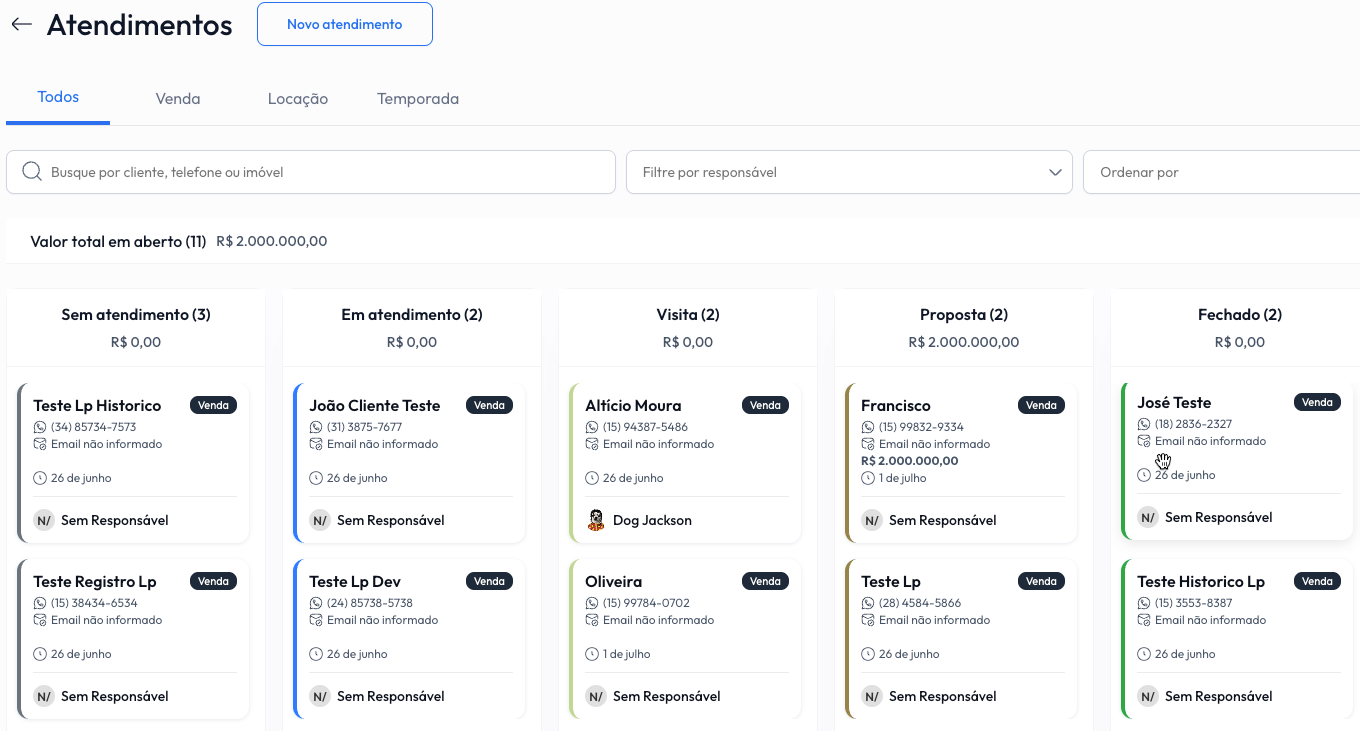Click the search magnifier icon
The height and width of the screenshot is (731, 1360).
click(x=31, y=172)
